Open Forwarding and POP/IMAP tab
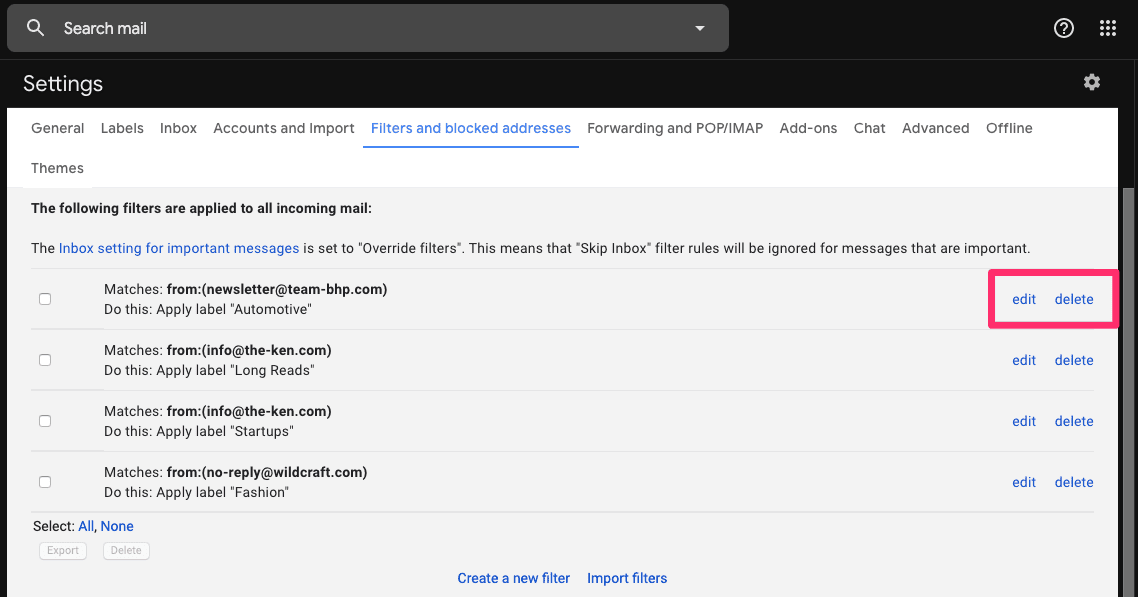Viewport: 1138px width, 597px height. 675,128
